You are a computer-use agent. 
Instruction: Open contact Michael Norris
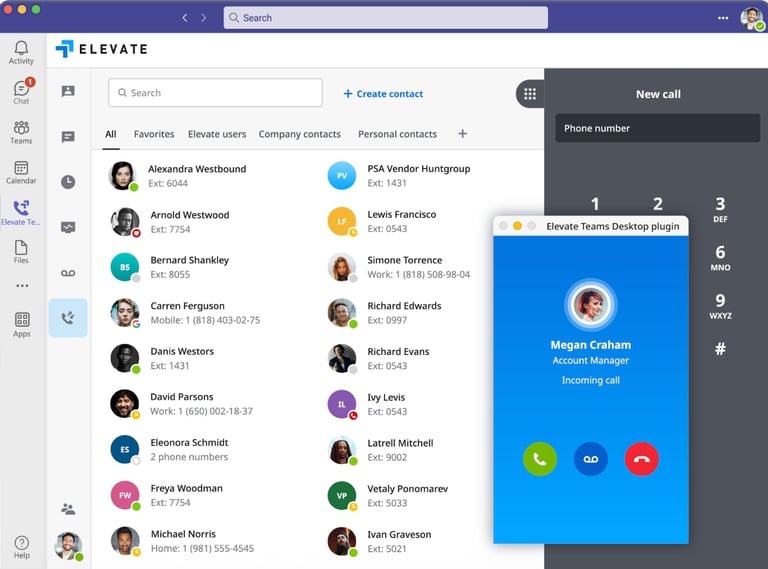(182, 541)
